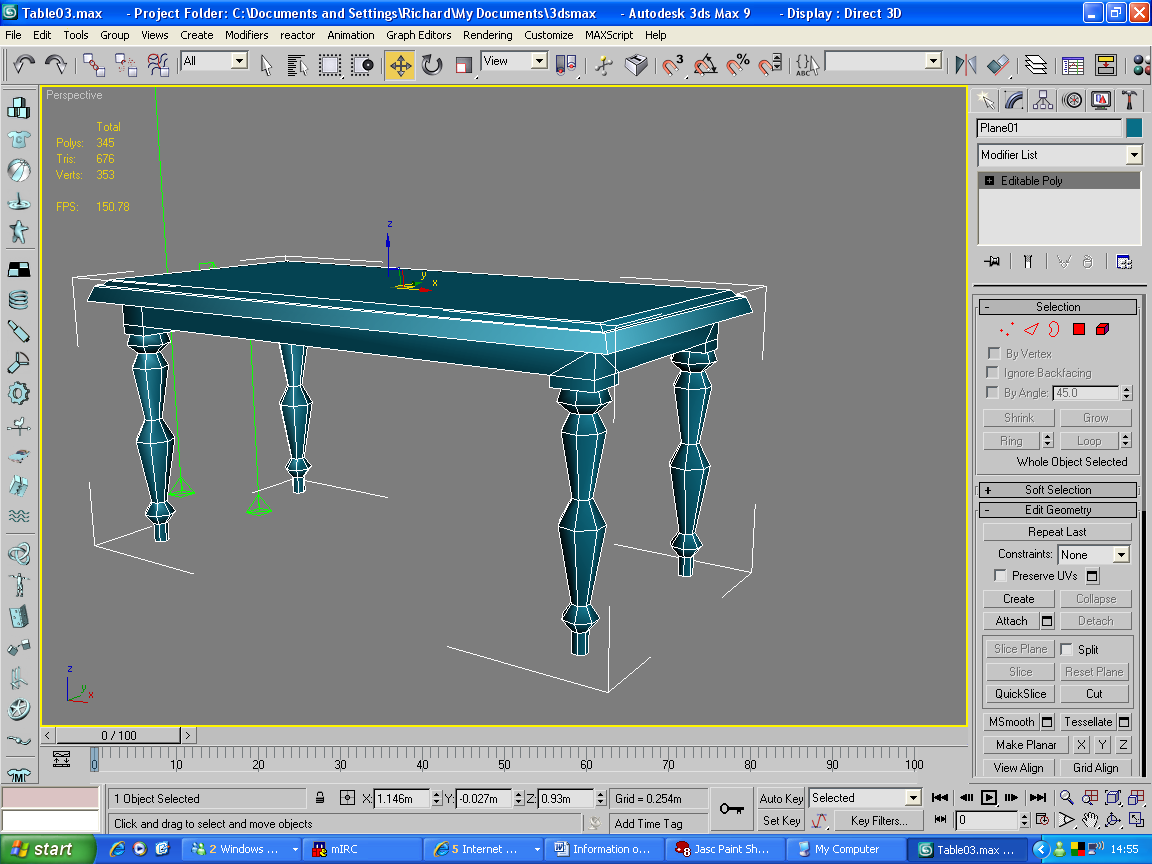This screenshot has height=864, width=1152.
Task: Open the Layer Manager icon
Action: pyautogui.click(x=1036, y=65)
